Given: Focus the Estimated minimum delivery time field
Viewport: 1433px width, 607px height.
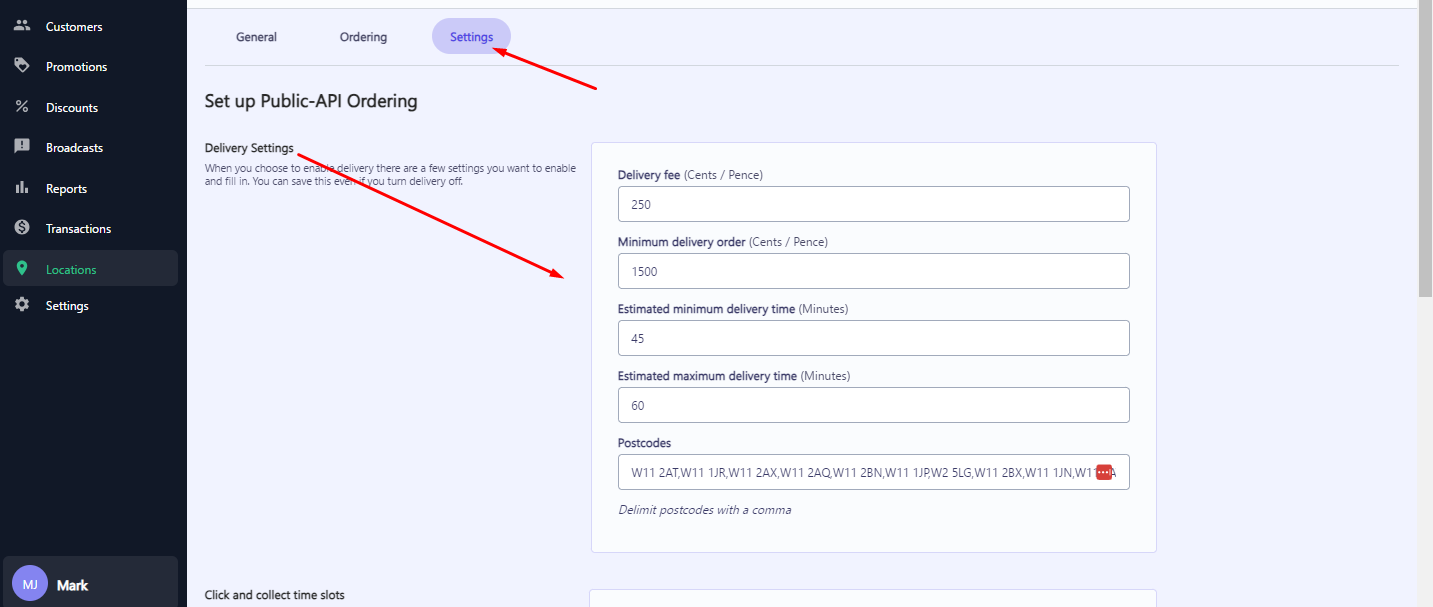Looking at the screenshot, I should [x=874, y=338].
